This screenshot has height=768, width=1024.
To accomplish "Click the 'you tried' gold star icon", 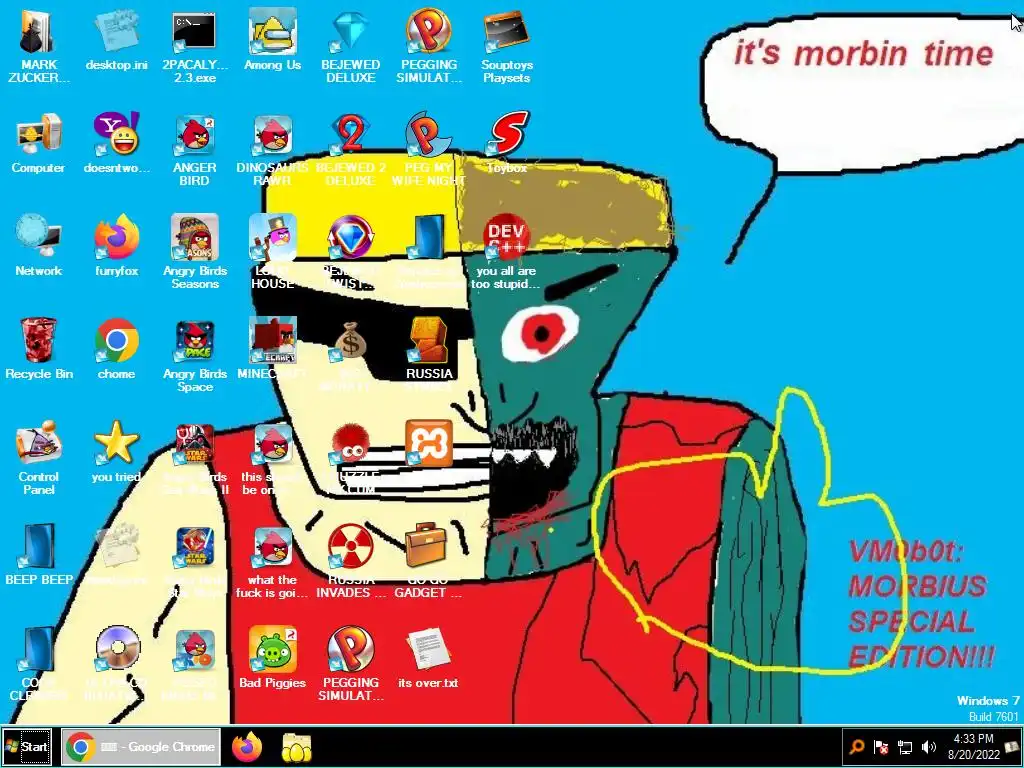I will tap(116, 443).
